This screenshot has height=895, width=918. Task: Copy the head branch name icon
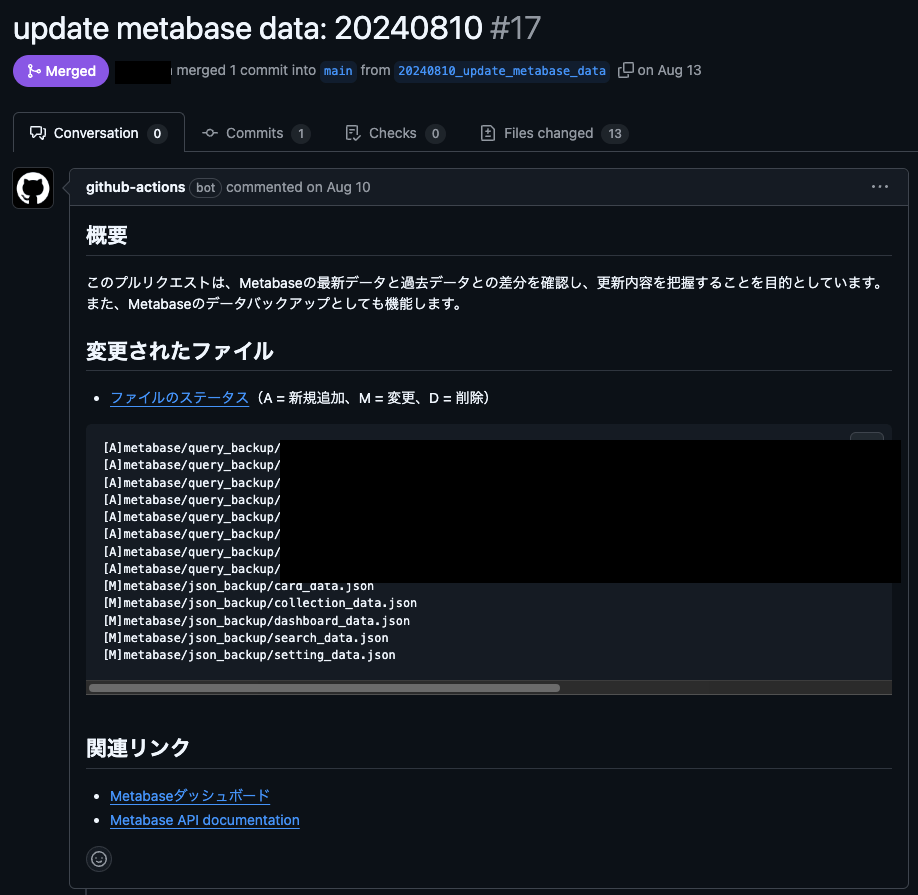point(625,70)
